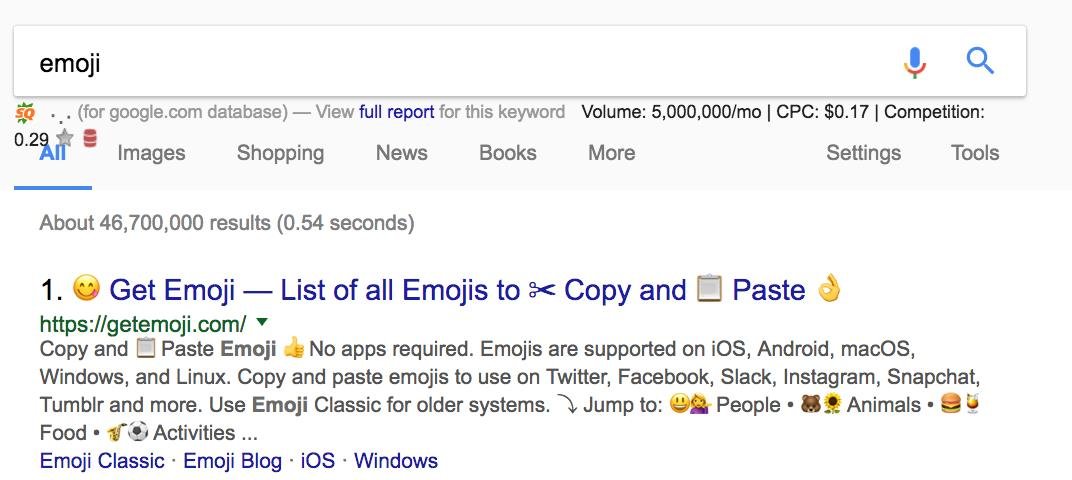Expand the green arrow next to getemoji.com URL

tap(262, 322)
